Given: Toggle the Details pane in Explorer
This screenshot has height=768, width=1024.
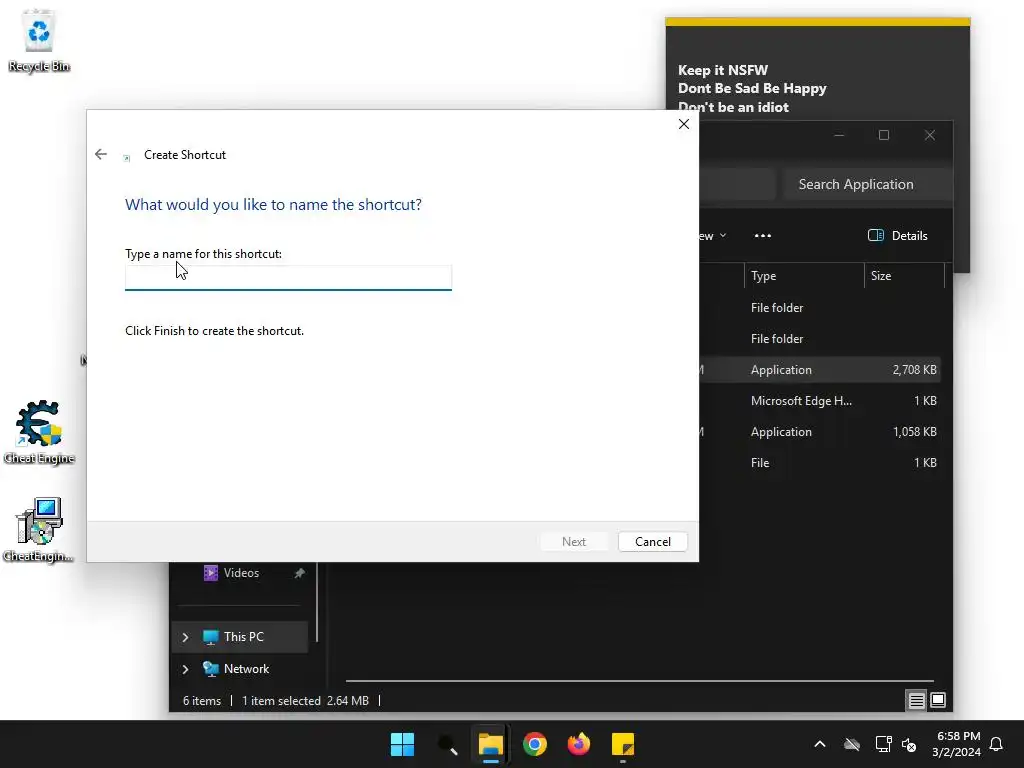Looking at the screenshot, I should (897, 236).
